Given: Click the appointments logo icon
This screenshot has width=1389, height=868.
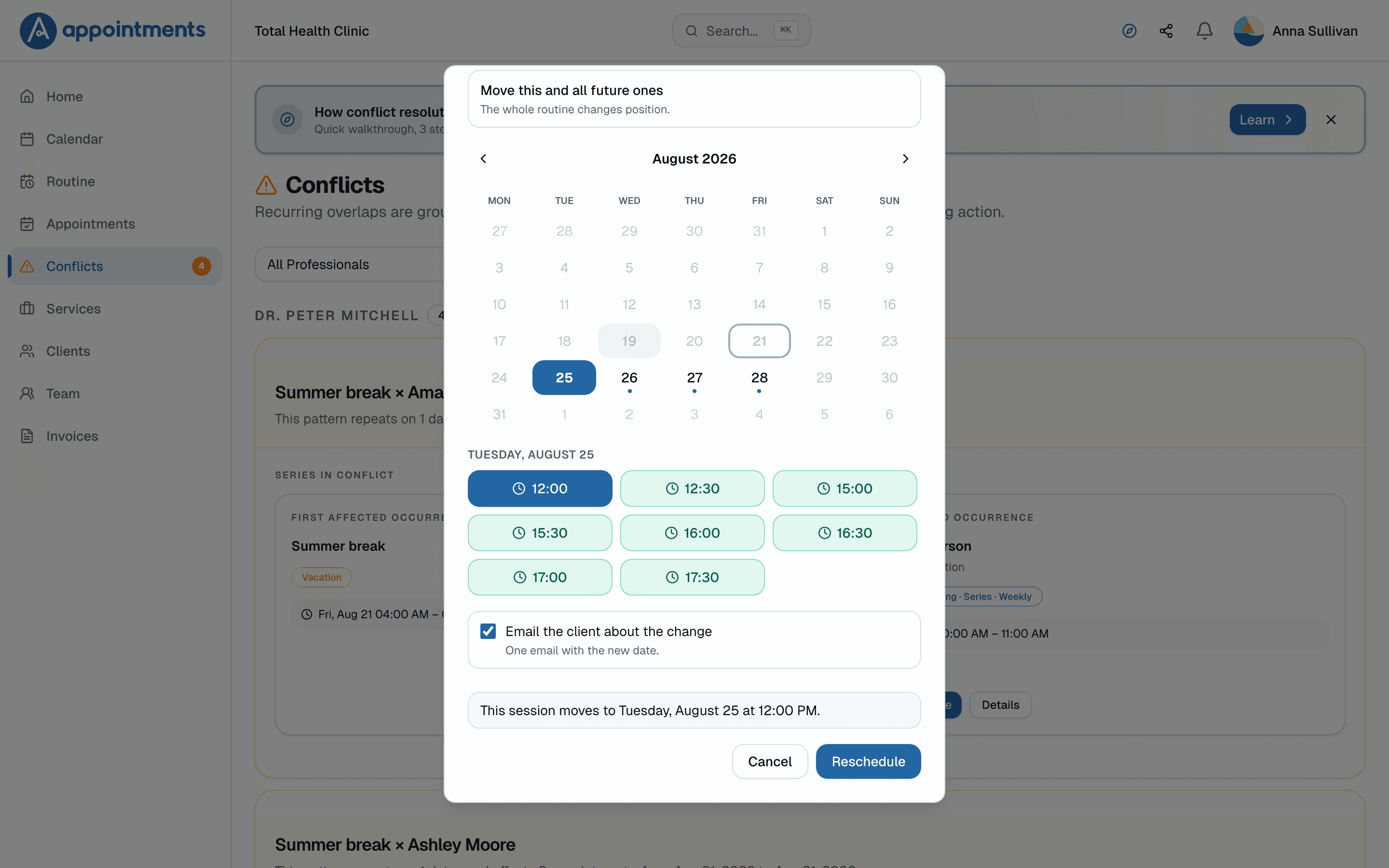Looking at the screenshot, I should pos(38,30).
